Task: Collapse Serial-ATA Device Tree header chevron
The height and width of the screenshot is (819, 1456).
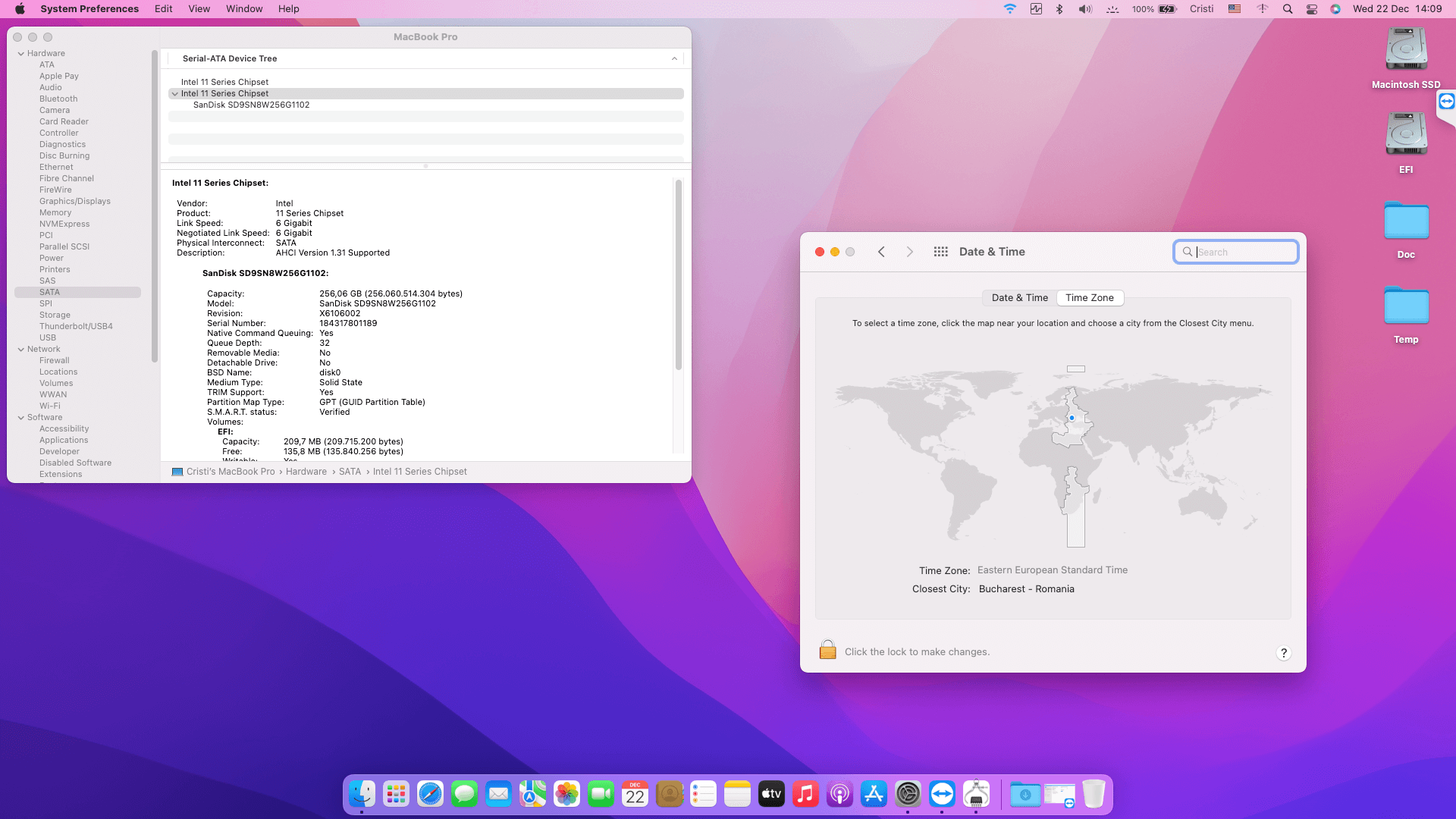Action: (x=674, y=58)
